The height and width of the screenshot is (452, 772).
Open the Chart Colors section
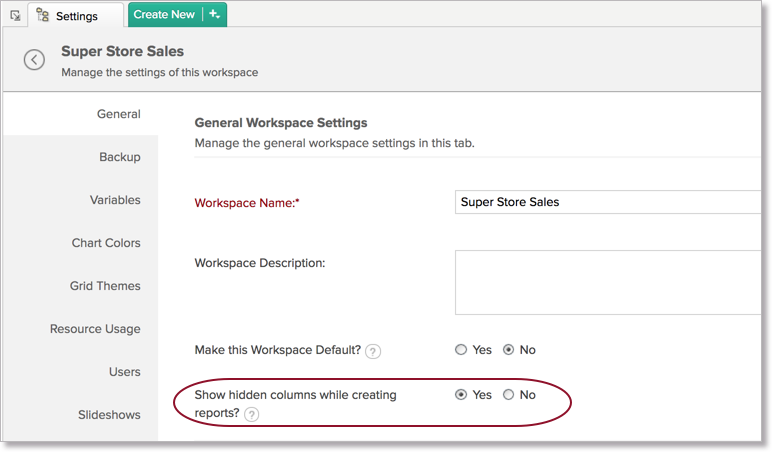(106, 243)
